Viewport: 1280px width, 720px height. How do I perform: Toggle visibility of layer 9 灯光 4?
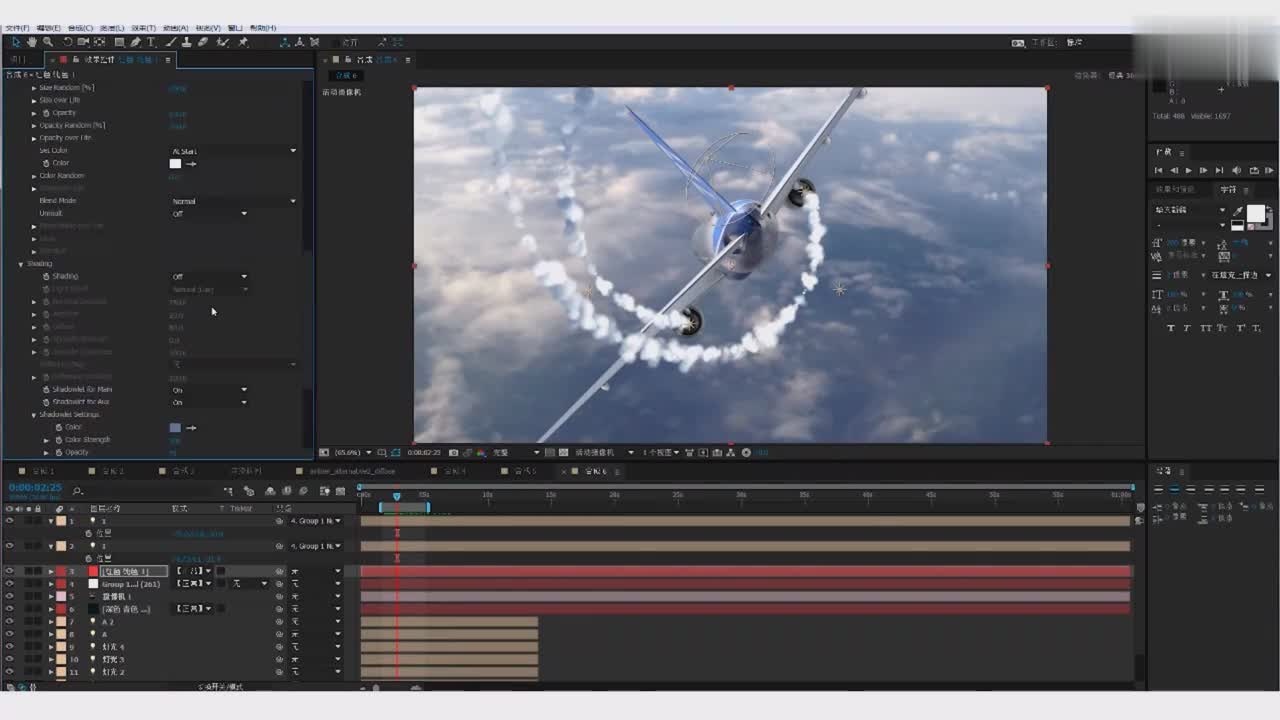click(x=9, y=647)
